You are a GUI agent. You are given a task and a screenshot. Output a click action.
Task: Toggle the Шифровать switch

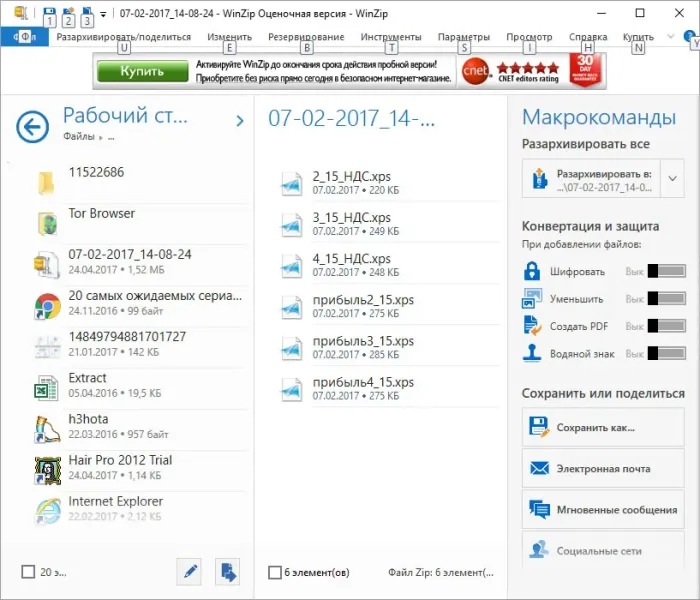click(667, 271)
